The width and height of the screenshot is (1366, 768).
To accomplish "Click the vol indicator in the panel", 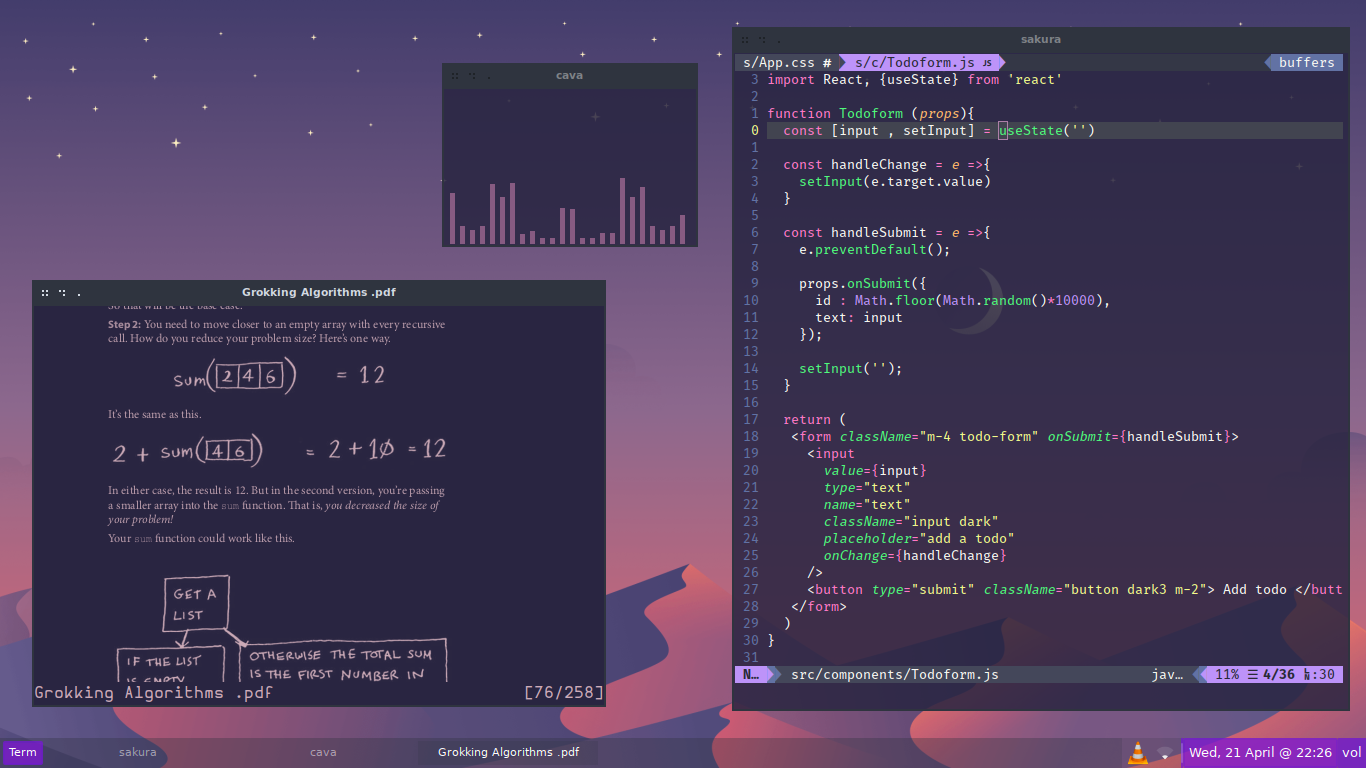I will (x=1351, y=753).
